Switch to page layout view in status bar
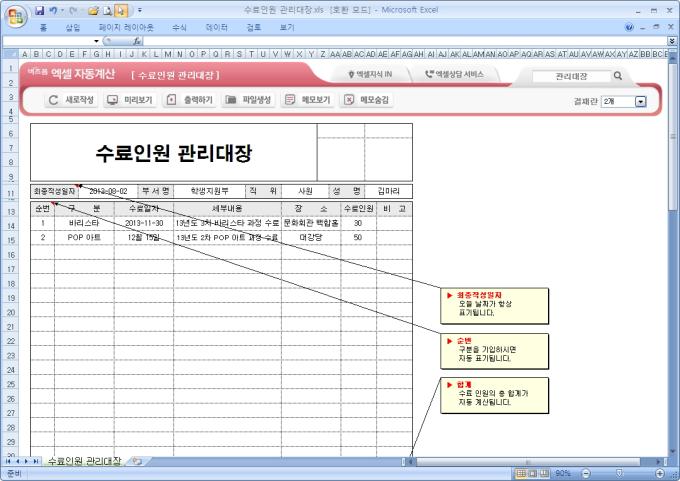This screenshot has width=680, height=481. click(533, 473)
